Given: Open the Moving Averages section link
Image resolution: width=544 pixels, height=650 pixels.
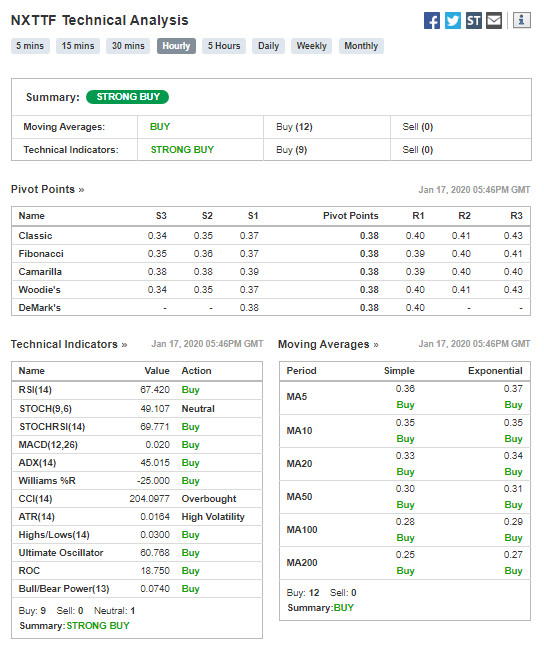Looking at the screenshot, I should [328, 344].
